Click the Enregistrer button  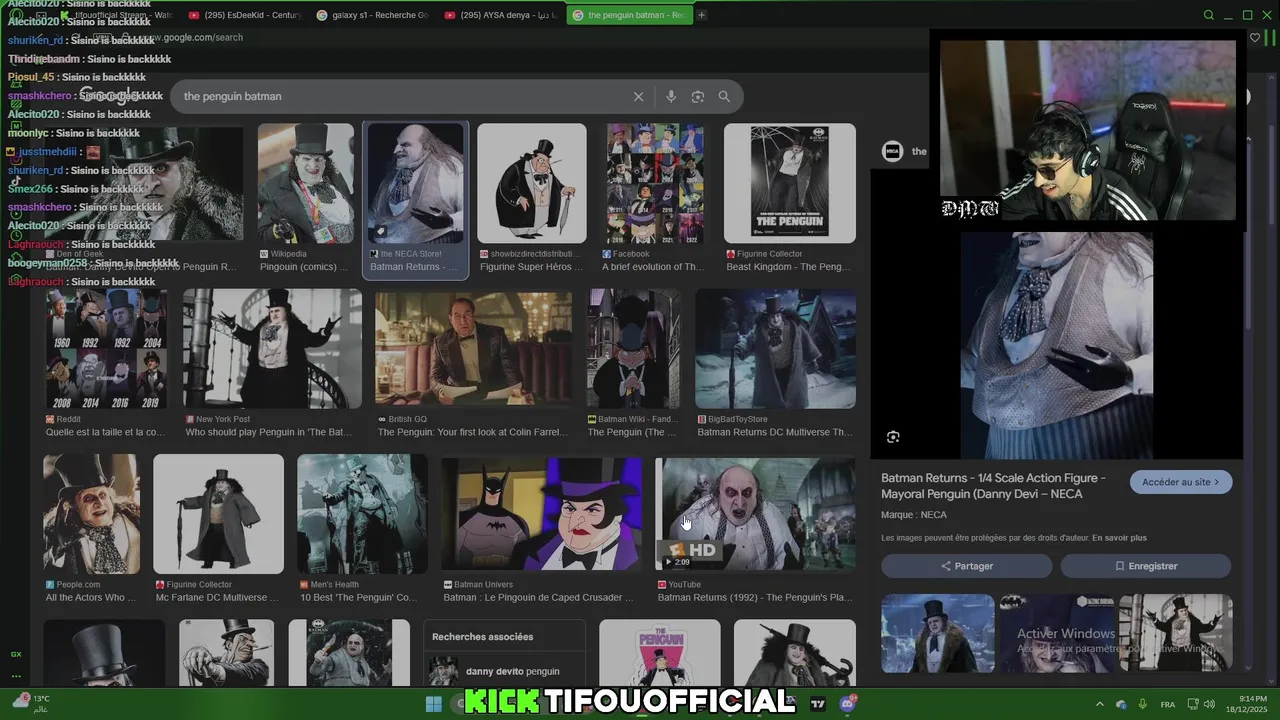(x=1146, y=566)
